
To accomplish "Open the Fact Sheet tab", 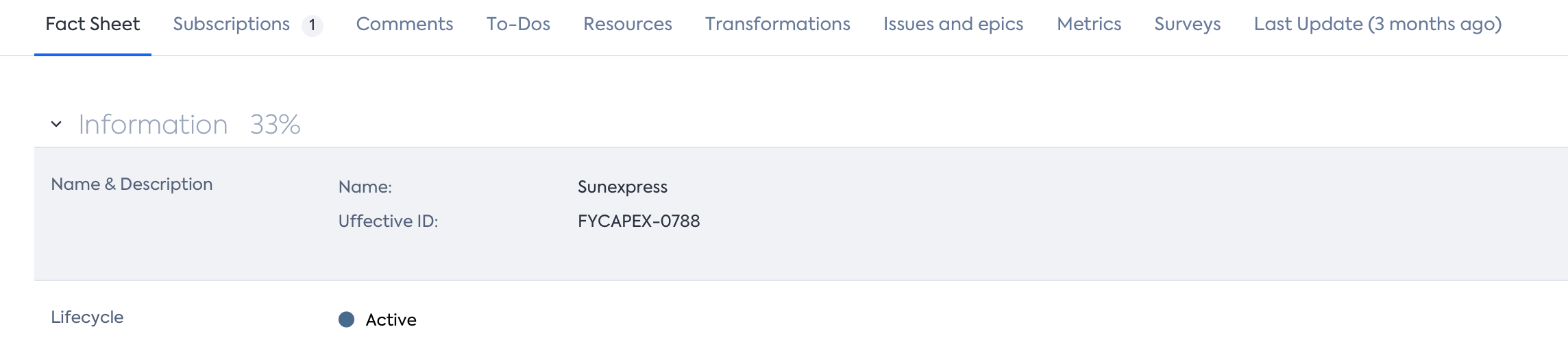I will click(93, 24).
